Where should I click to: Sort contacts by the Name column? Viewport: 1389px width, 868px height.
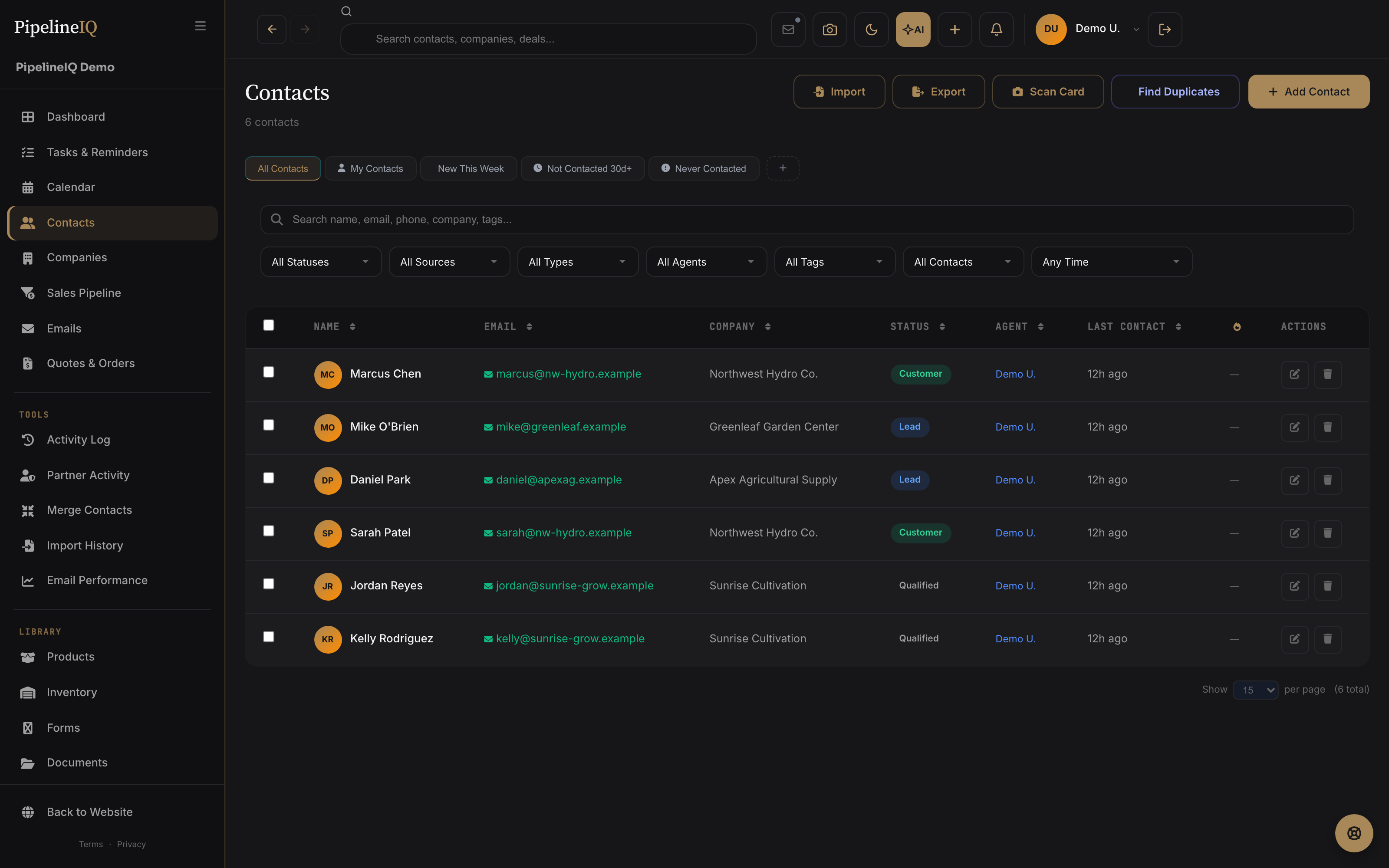point(334,327)
